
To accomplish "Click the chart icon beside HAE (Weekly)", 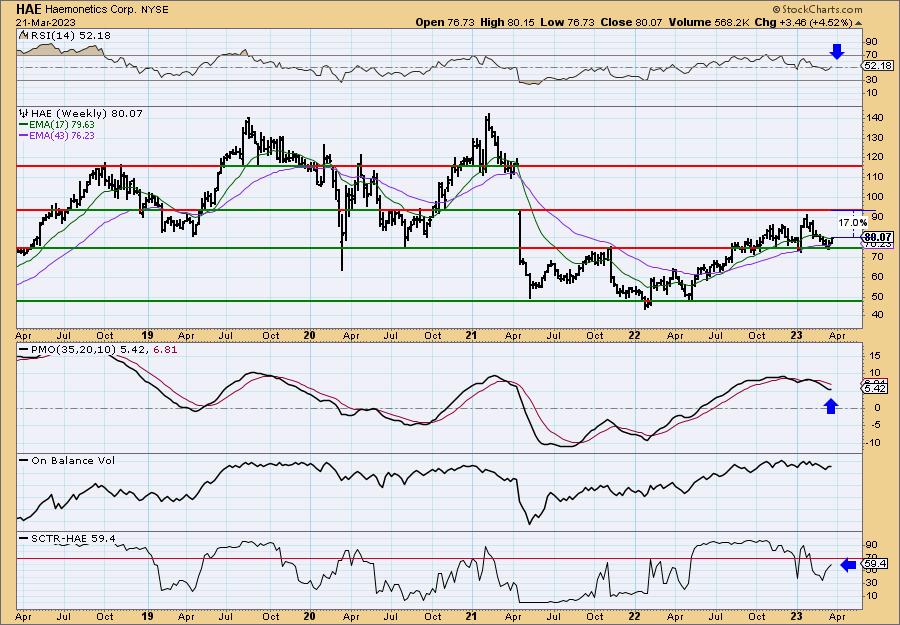I will [23, 114].
